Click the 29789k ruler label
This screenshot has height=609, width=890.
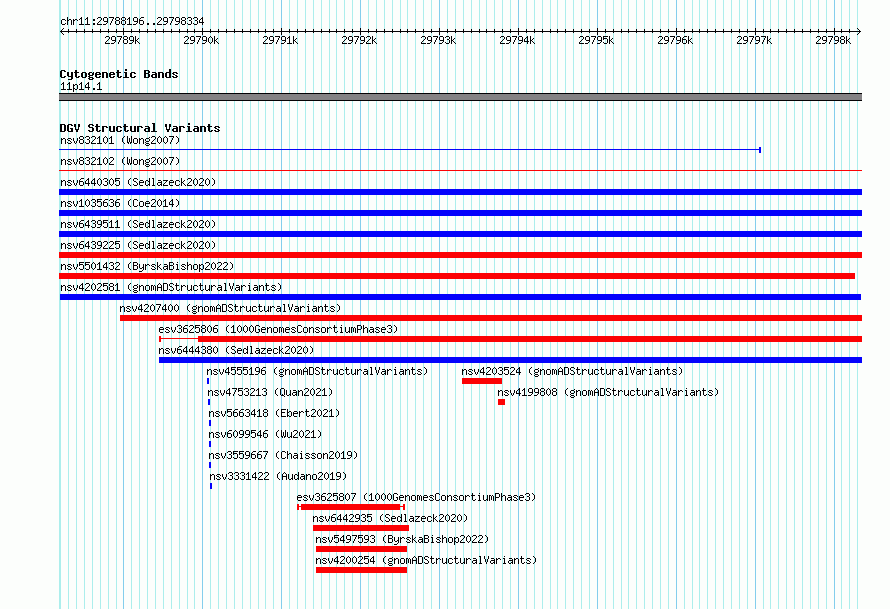pos(122,40)
